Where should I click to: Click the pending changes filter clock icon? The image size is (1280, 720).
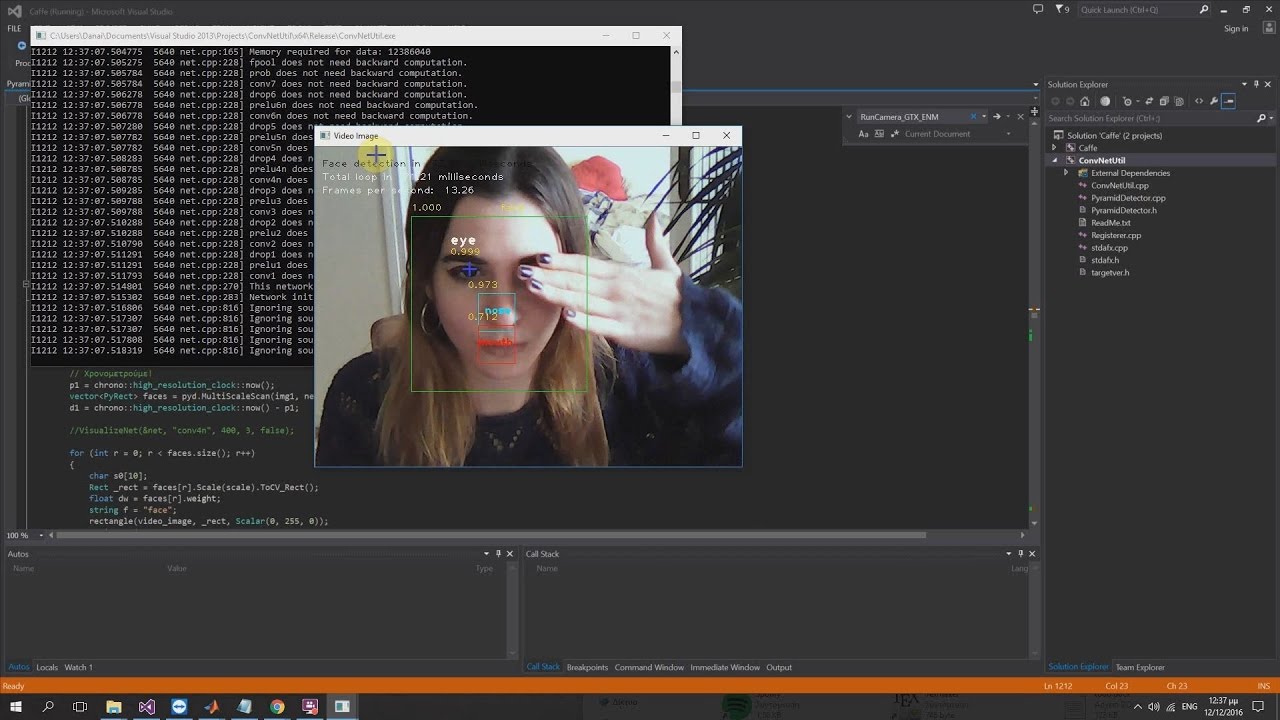point(1128,101)
